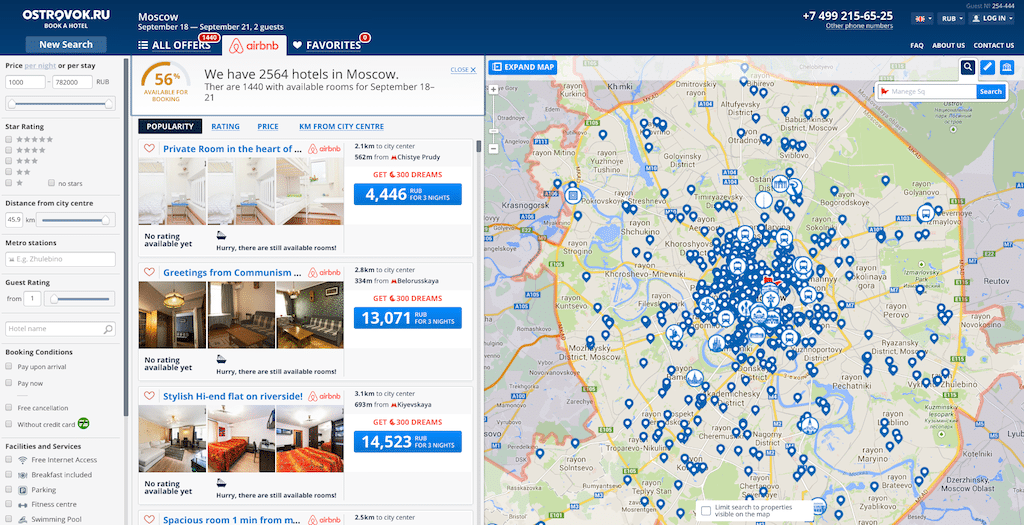The image size is (1024, 525).
Task: Start a New Search
Action: point(66,44)
